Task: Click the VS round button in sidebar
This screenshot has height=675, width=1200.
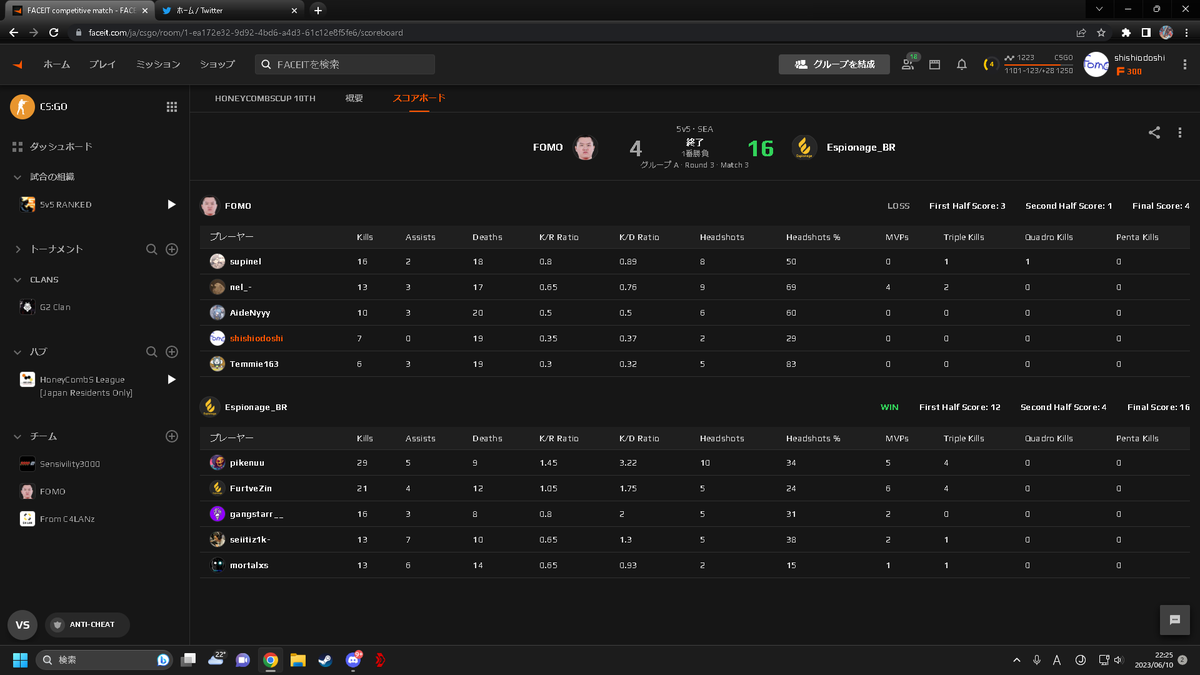Action: (x=23, y=625)
